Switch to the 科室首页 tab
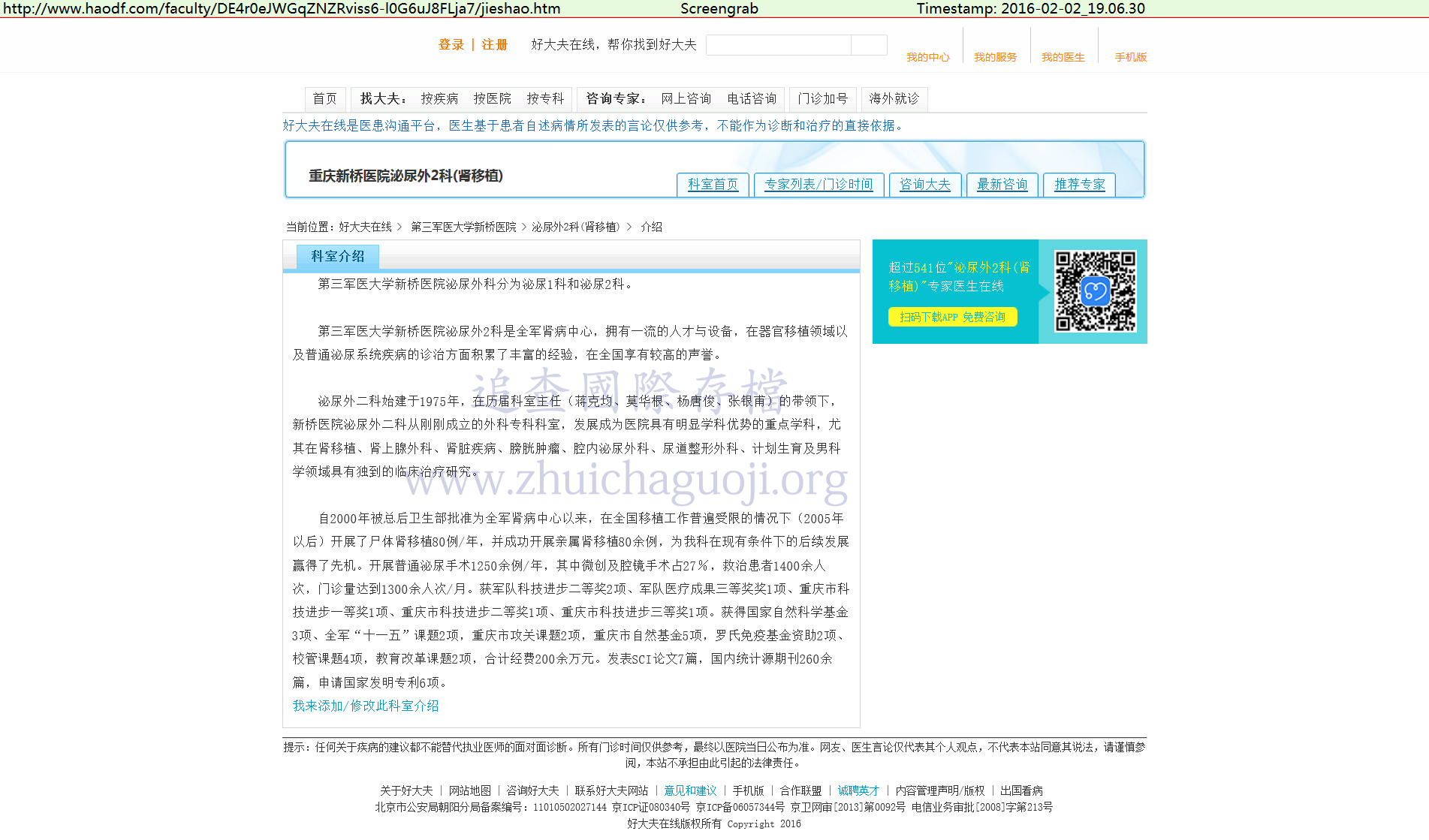The width and height of the screenshot is (1429, 840). [713, 185]
